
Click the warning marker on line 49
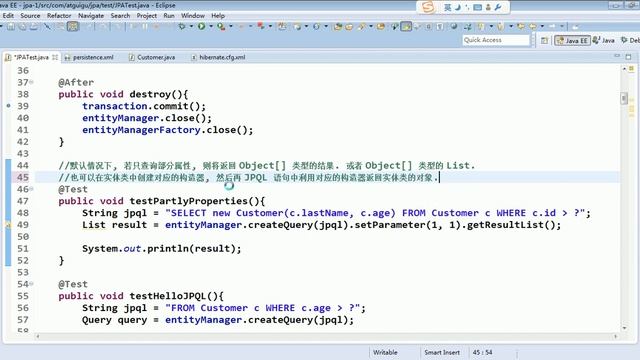tap(8, 224)
